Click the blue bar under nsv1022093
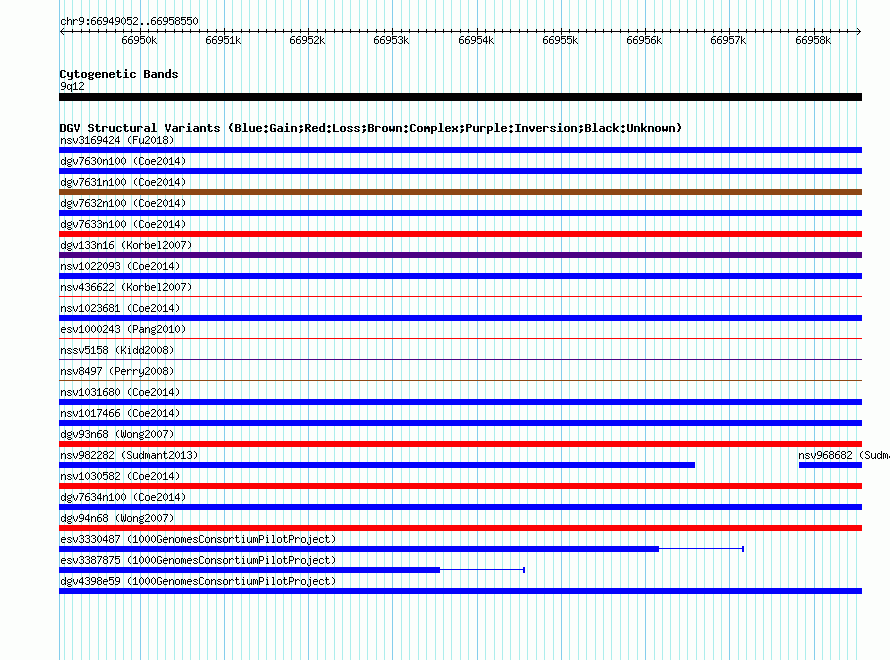The width and height of the screenshot is (890, 660). (x=460, y=276)
